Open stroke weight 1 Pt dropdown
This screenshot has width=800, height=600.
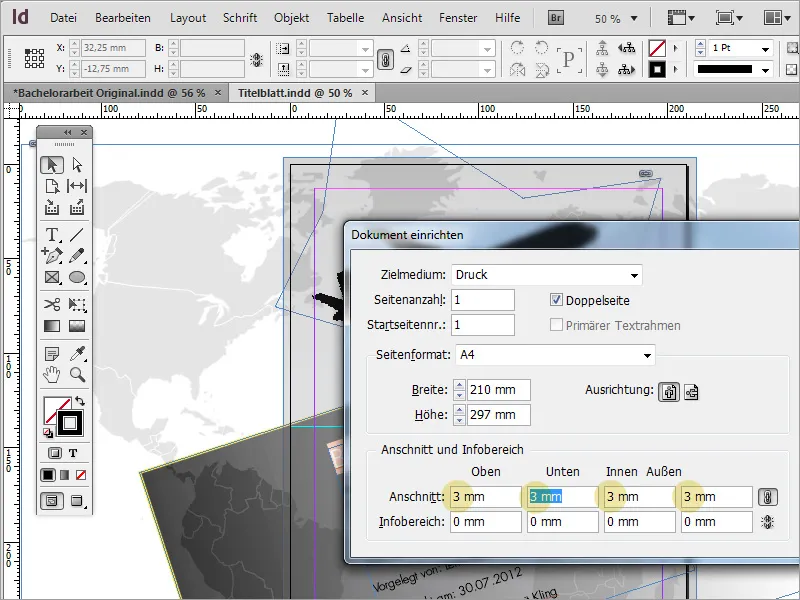[765, 49]
